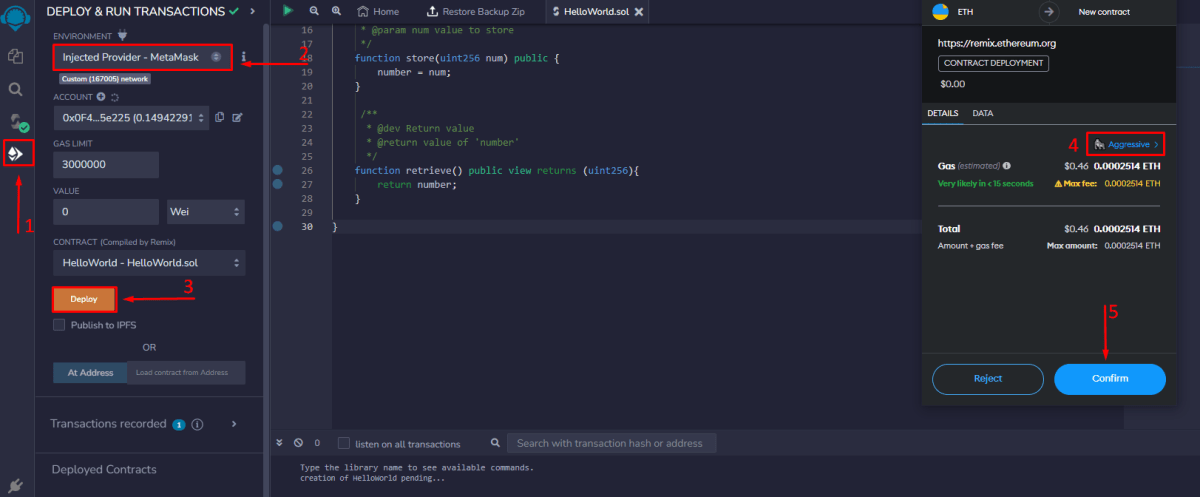This screenshot has height=497, width=1200.
Task: Open environment info icon beside MetaMask selector
Action: coord(243,57)
